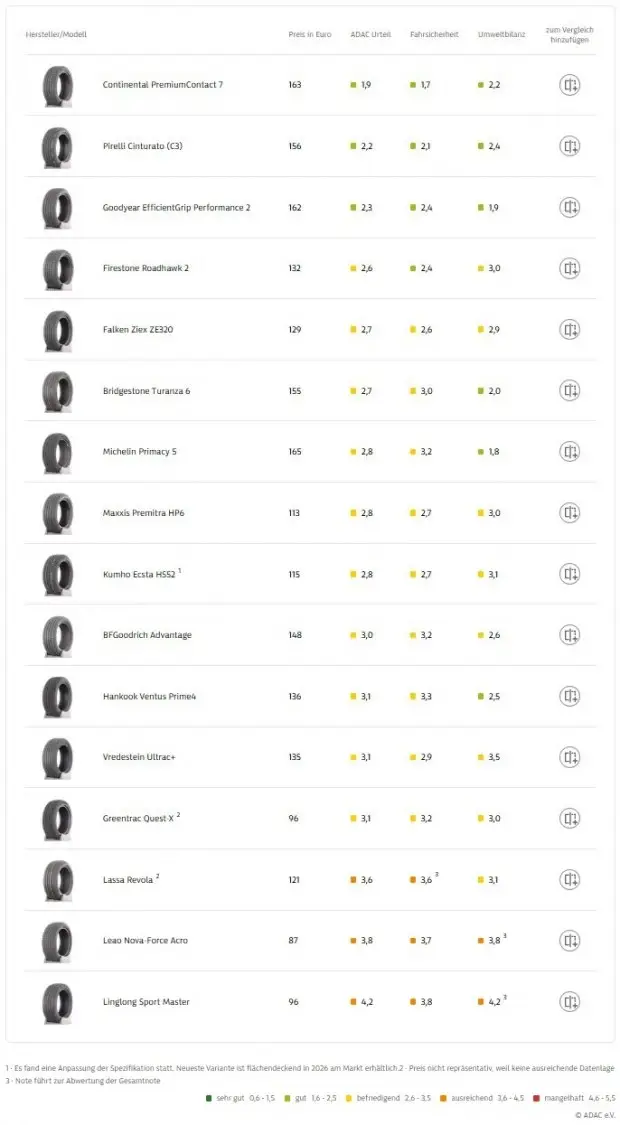Click the BFGoodrich Advantage tire thumbnail
Screen dimensions: 620x1125
coord(57,635)
